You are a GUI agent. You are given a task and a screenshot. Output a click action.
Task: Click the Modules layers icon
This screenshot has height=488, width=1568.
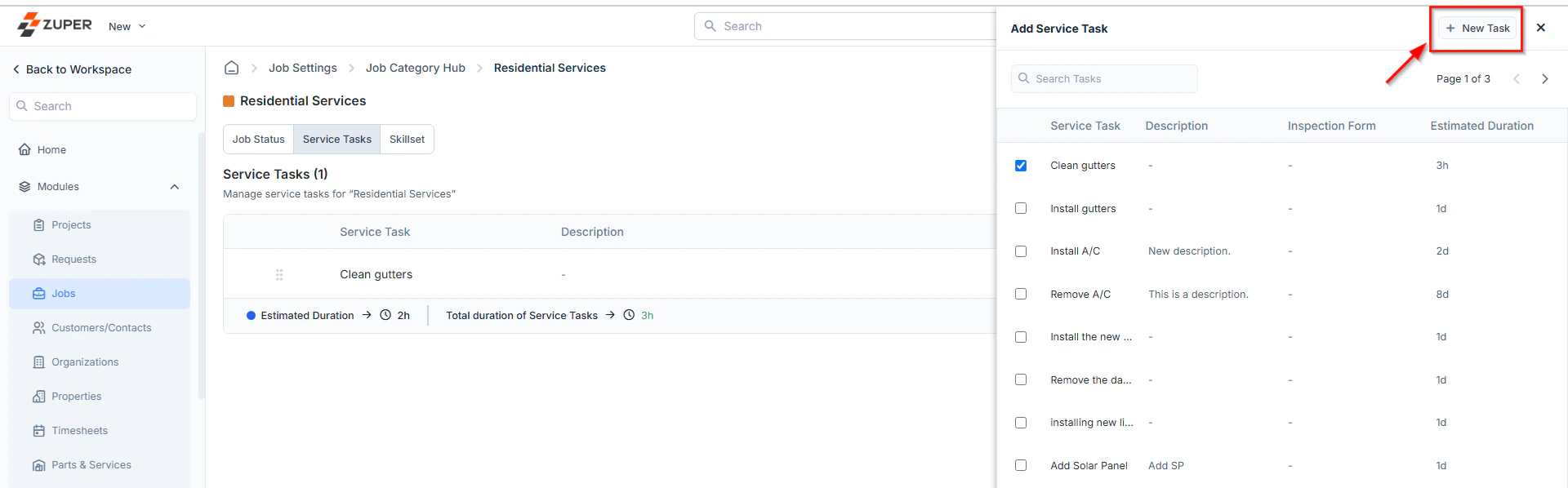24,187
